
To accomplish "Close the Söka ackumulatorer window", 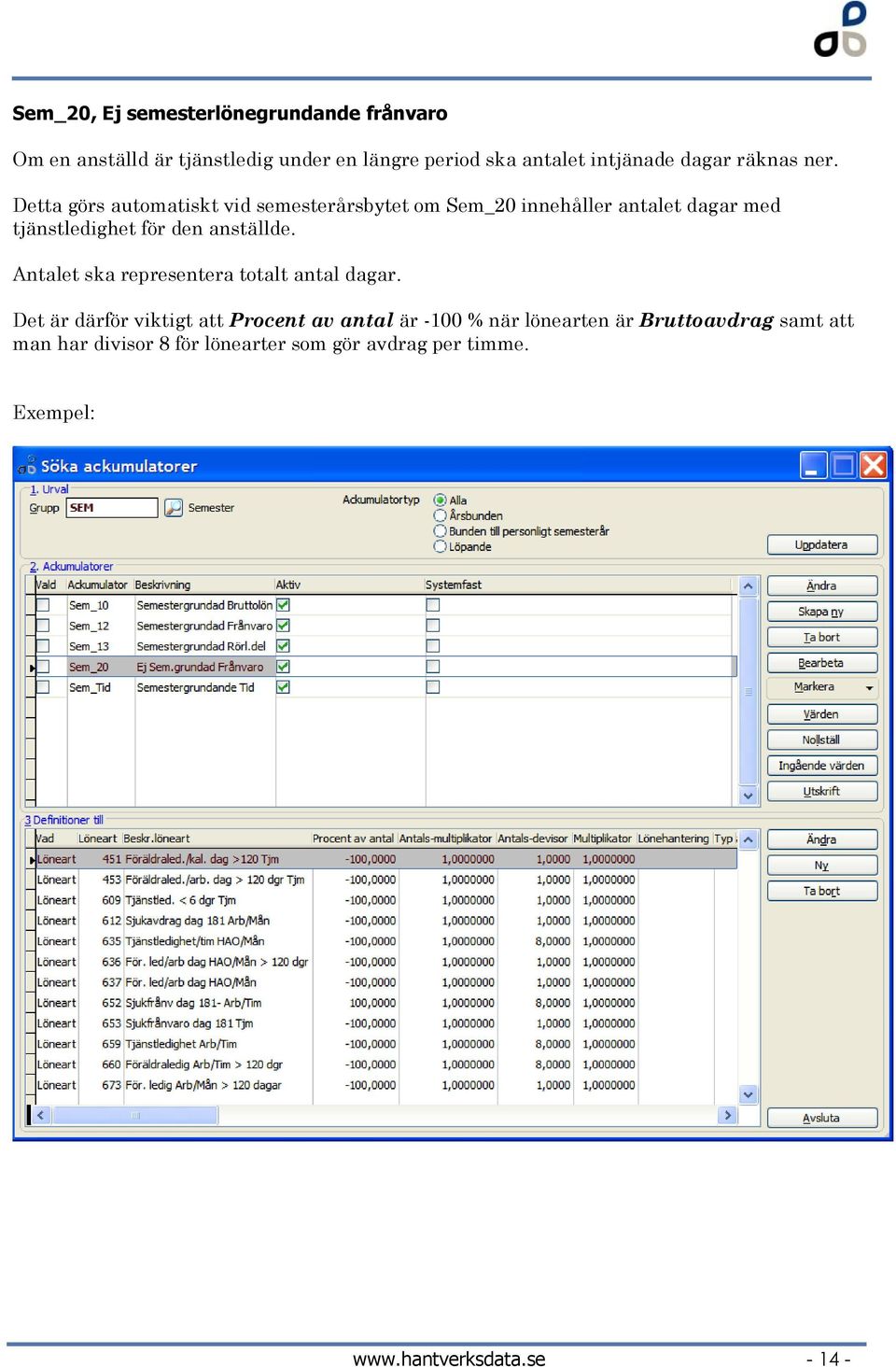I will (874, 465).
